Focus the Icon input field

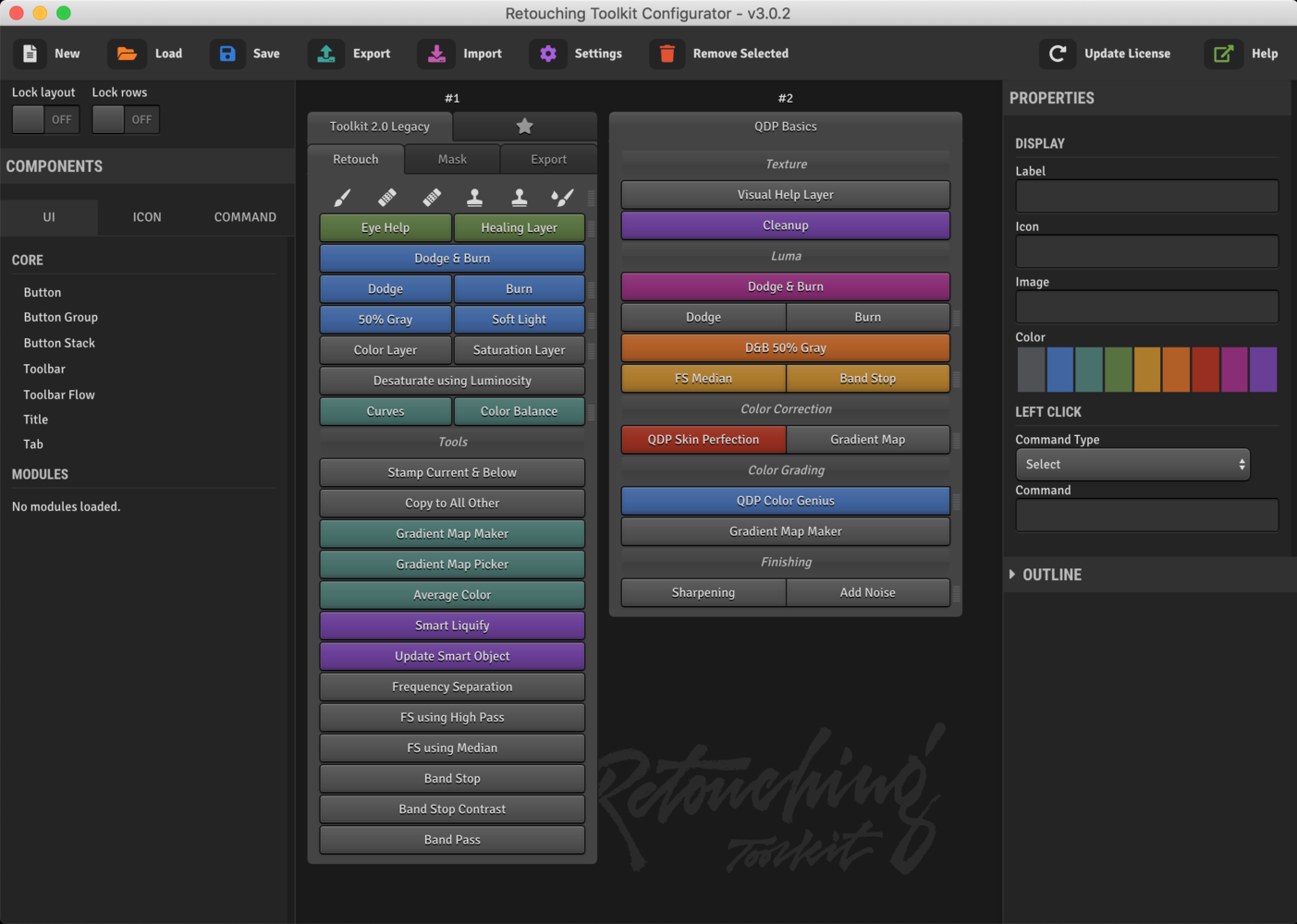[1147, 251]
